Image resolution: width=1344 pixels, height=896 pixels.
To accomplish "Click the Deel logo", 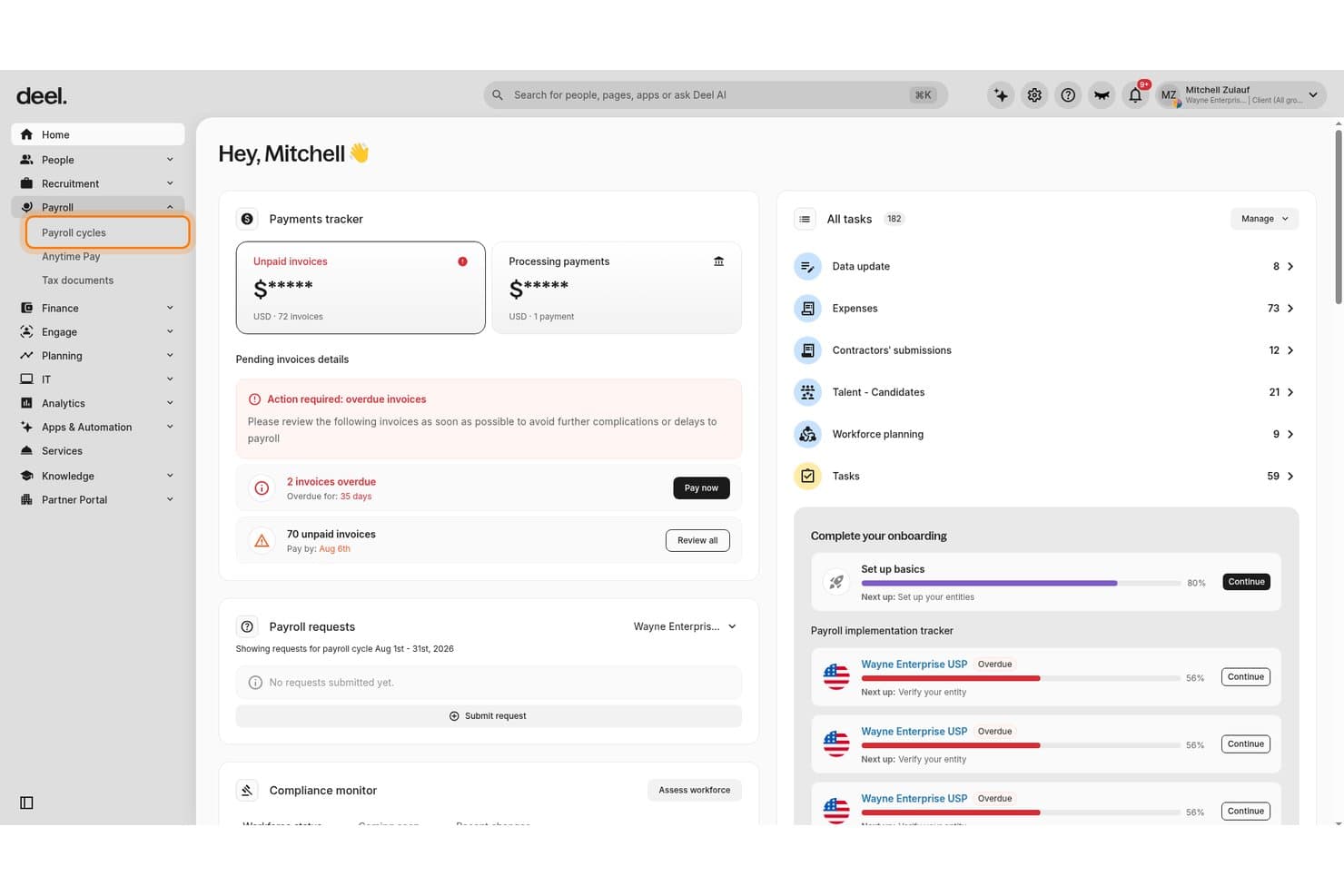I will point(42,95).
